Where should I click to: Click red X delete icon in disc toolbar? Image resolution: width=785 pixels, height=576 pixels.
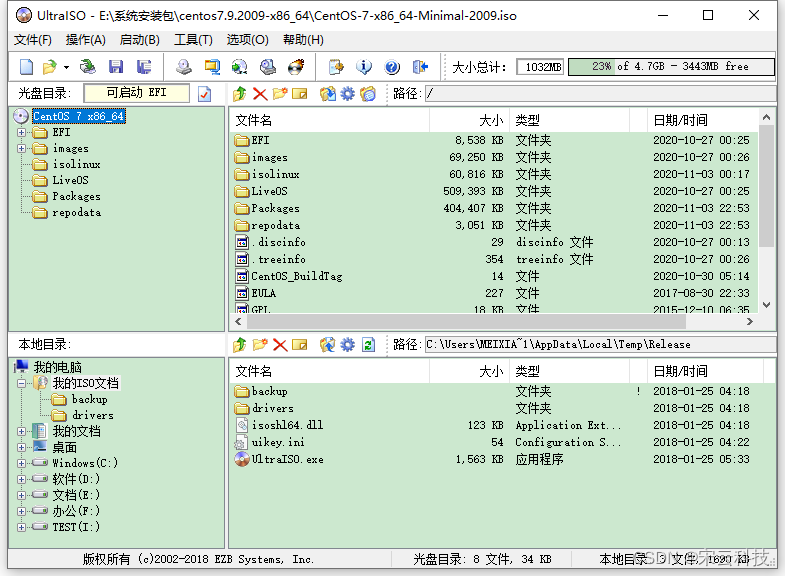(x=260, y=94)
